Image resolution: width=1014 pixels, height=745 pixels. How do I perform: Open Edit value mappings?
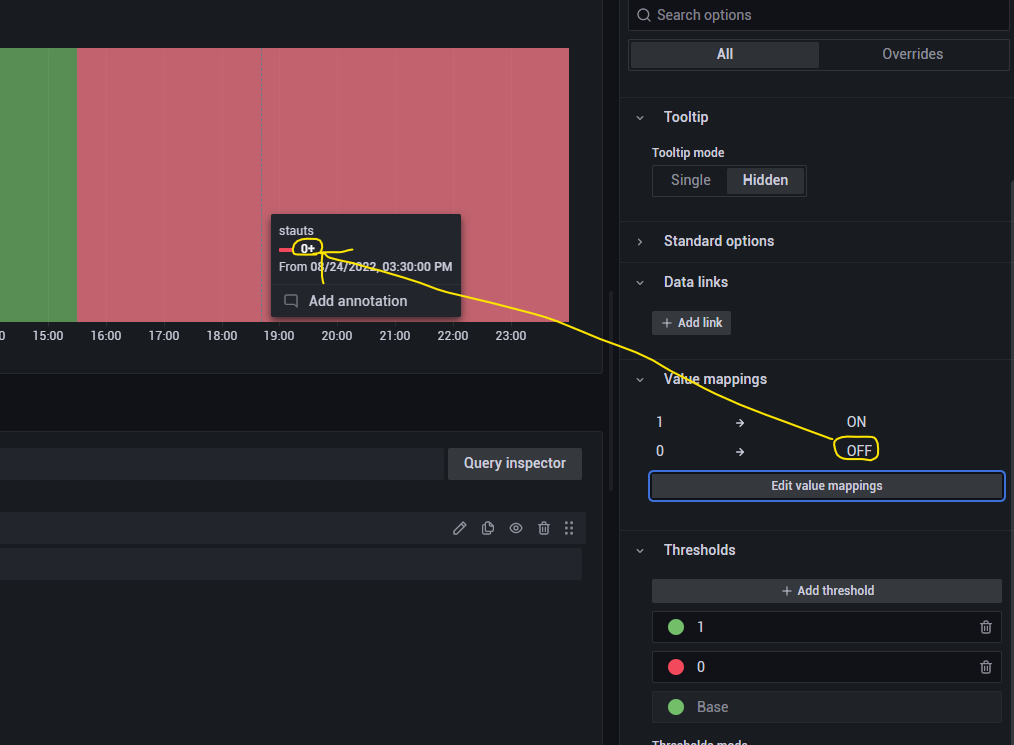(826, 486)
